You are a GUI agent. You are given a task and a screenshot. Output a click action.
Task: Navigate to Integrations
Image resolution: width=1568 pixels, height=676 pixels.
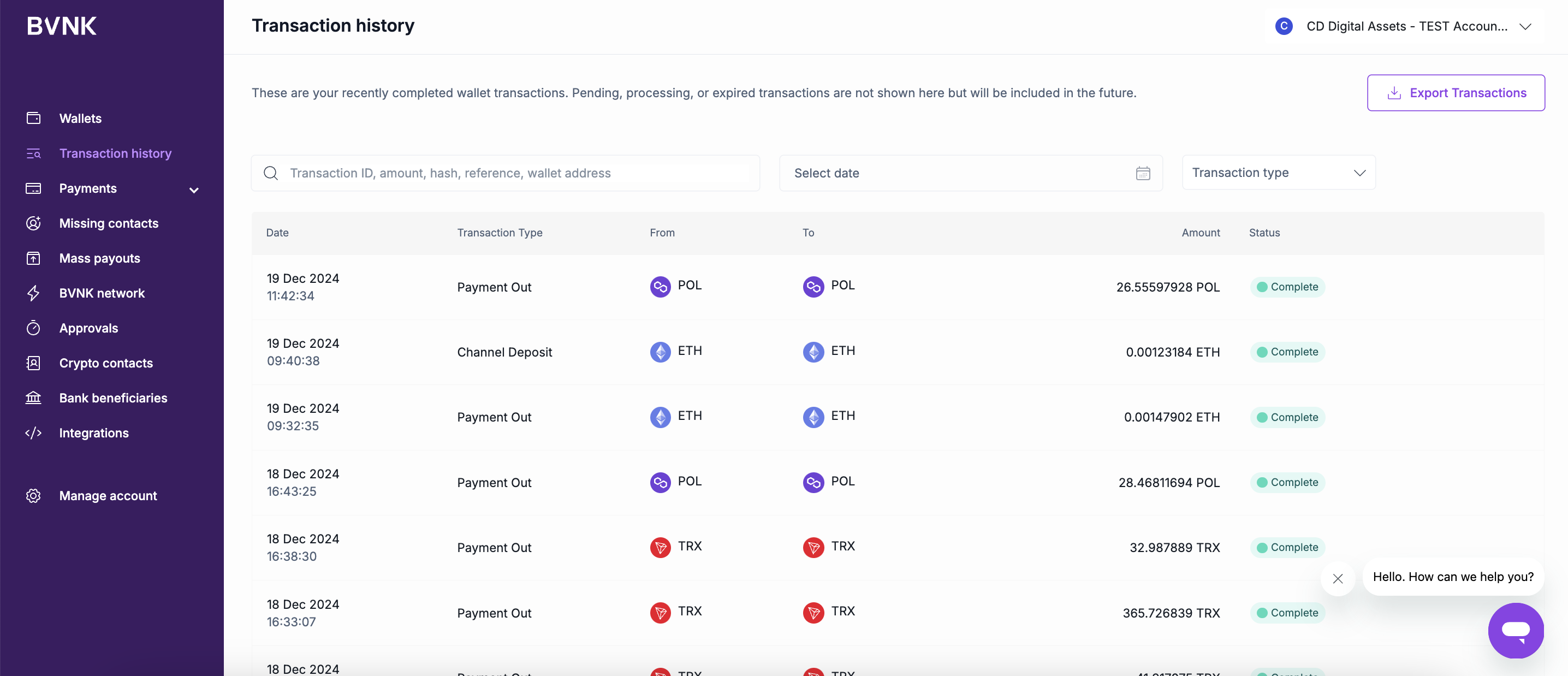tap(94, 433)
